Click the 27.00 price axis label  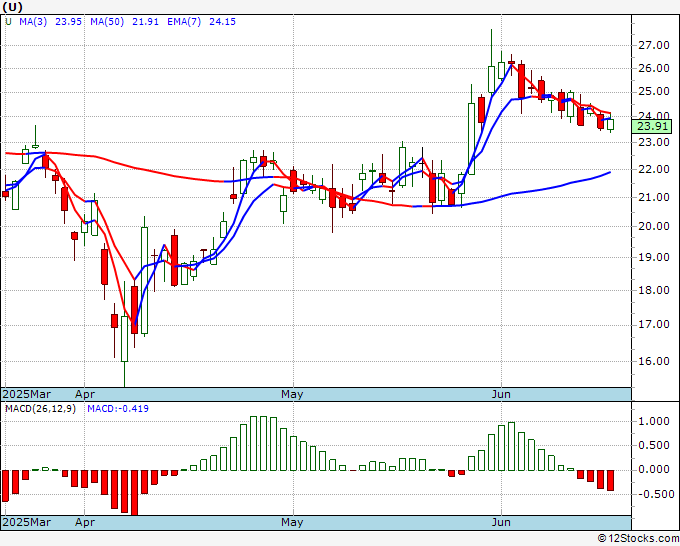tap(653, 45)
